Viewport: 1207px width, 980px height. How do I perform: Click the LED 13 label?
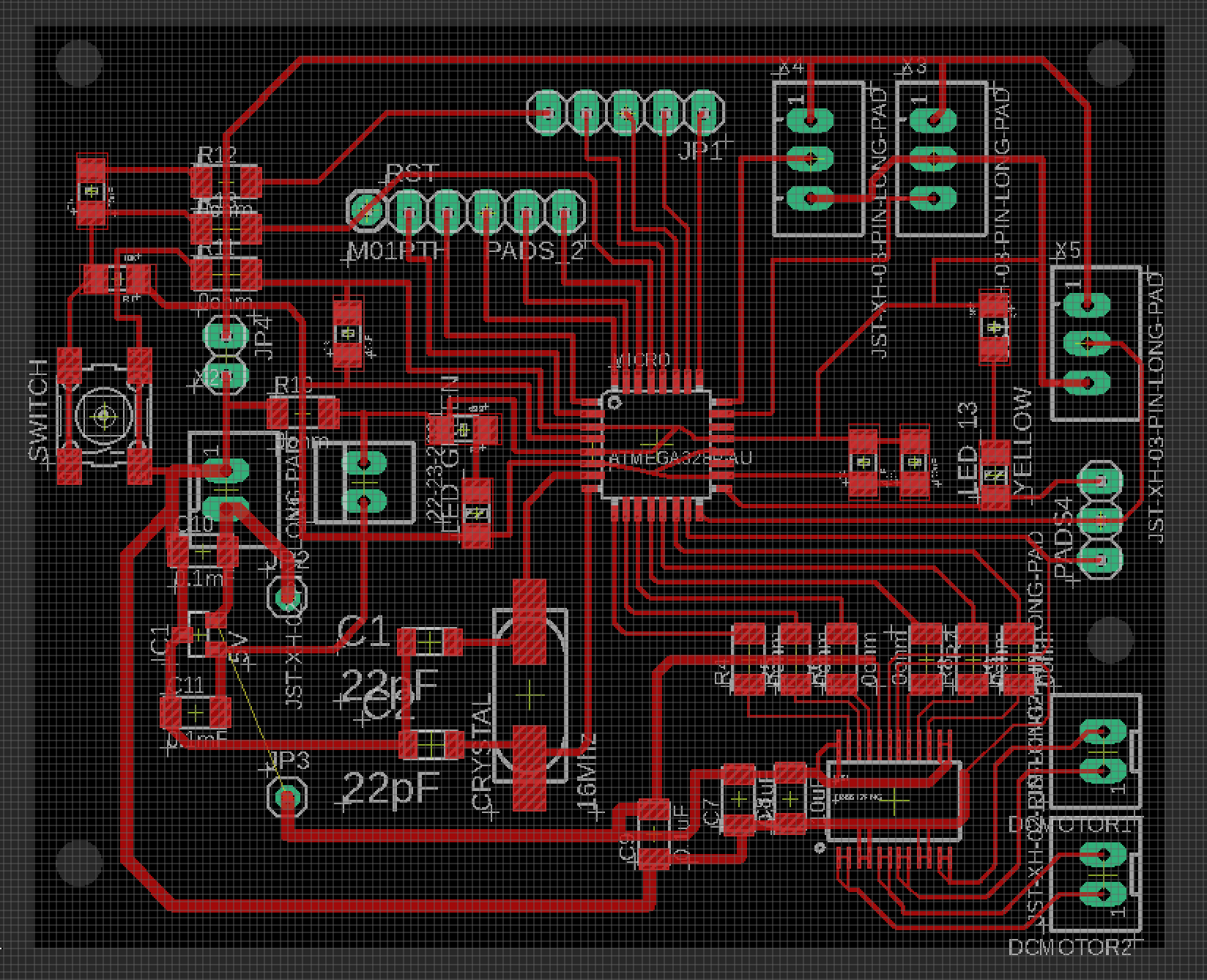coord(968,448)
